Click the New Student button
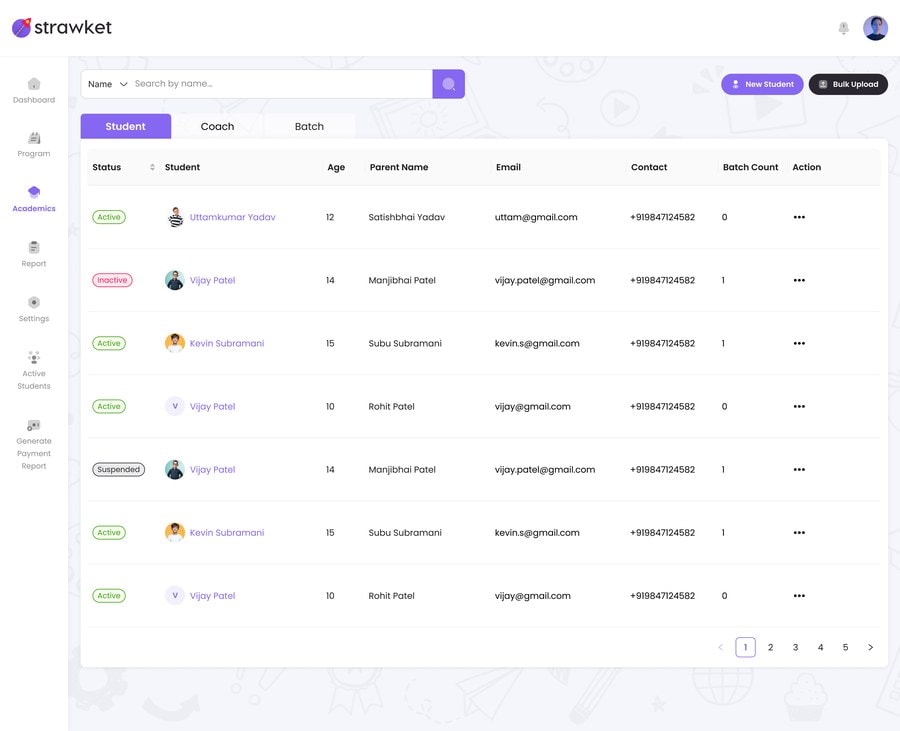 click(x=762, y=84)
